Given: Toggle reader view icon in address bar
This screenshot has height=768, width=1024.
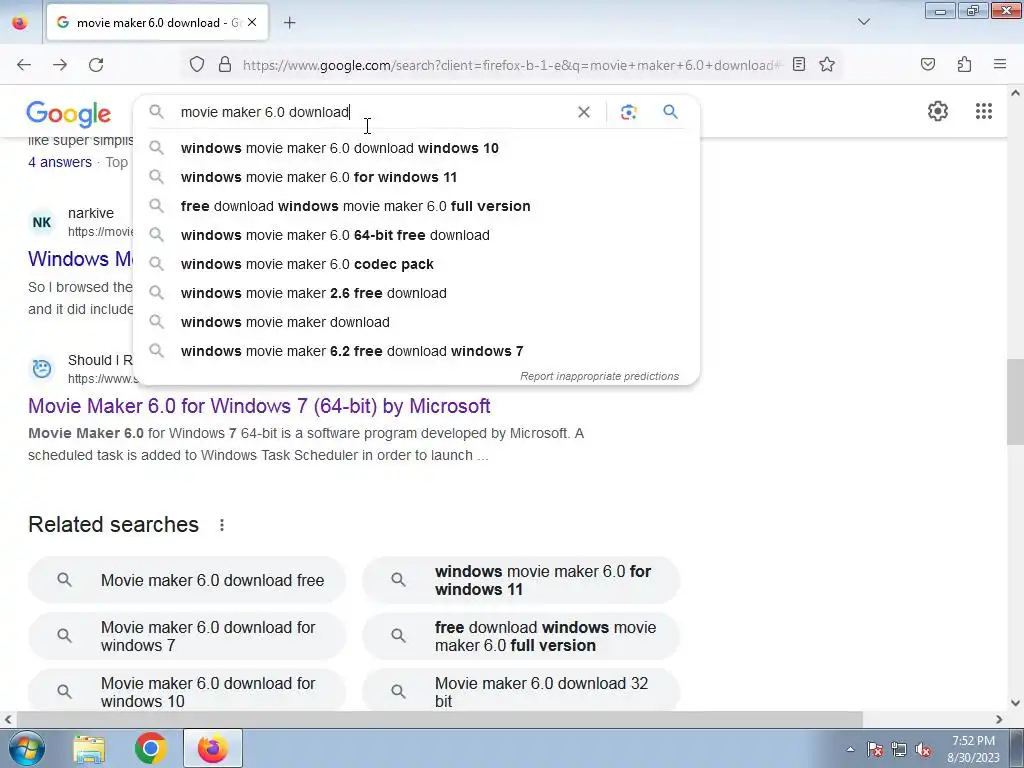Looking at the screenshot, I should [x=799, y=64].
